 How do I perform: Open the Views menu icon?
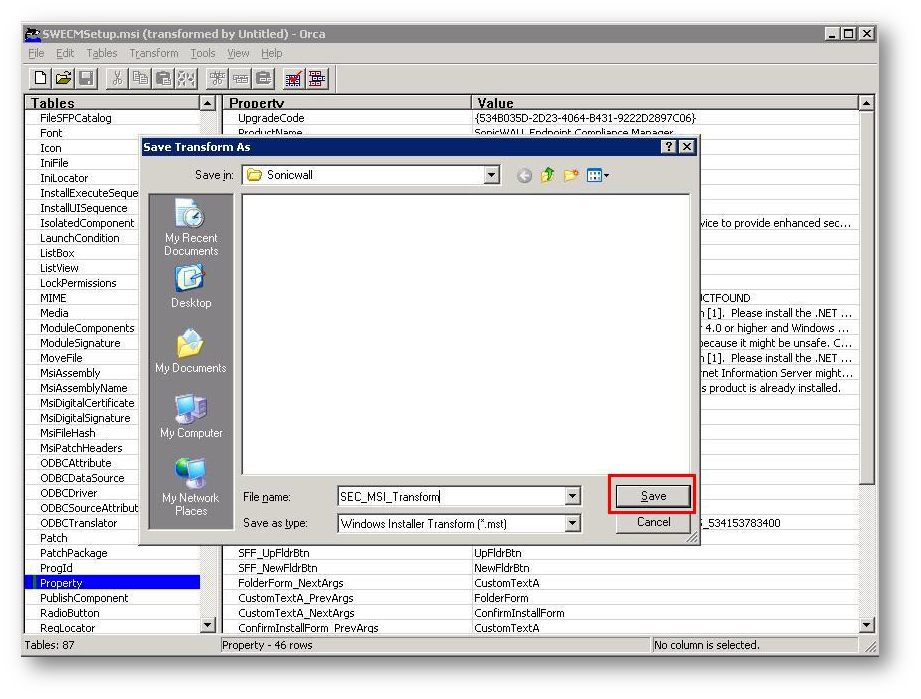click(598, 176)
